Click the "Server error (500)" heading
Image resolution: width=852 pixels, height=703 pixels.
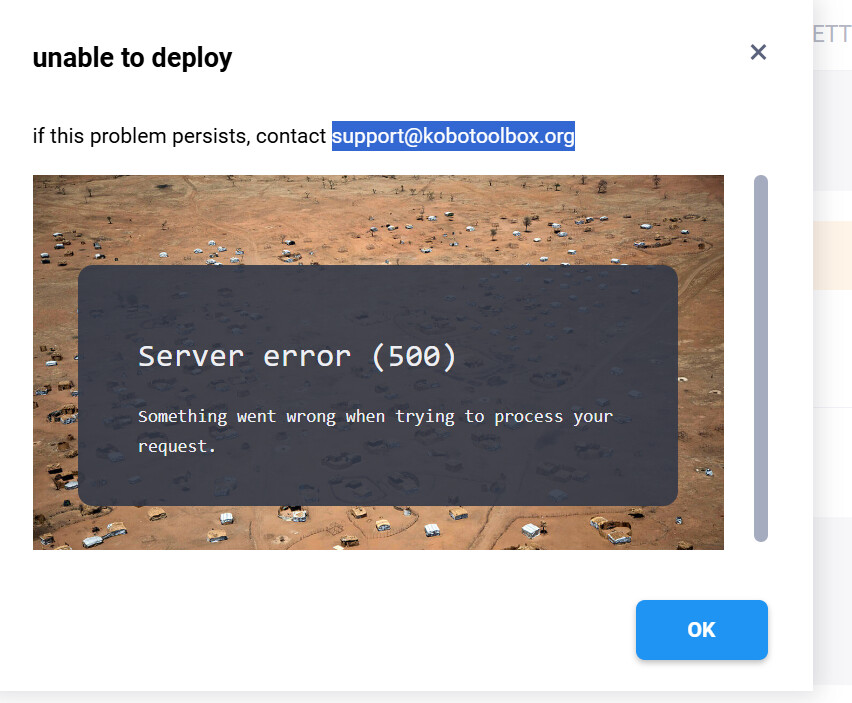297,356
